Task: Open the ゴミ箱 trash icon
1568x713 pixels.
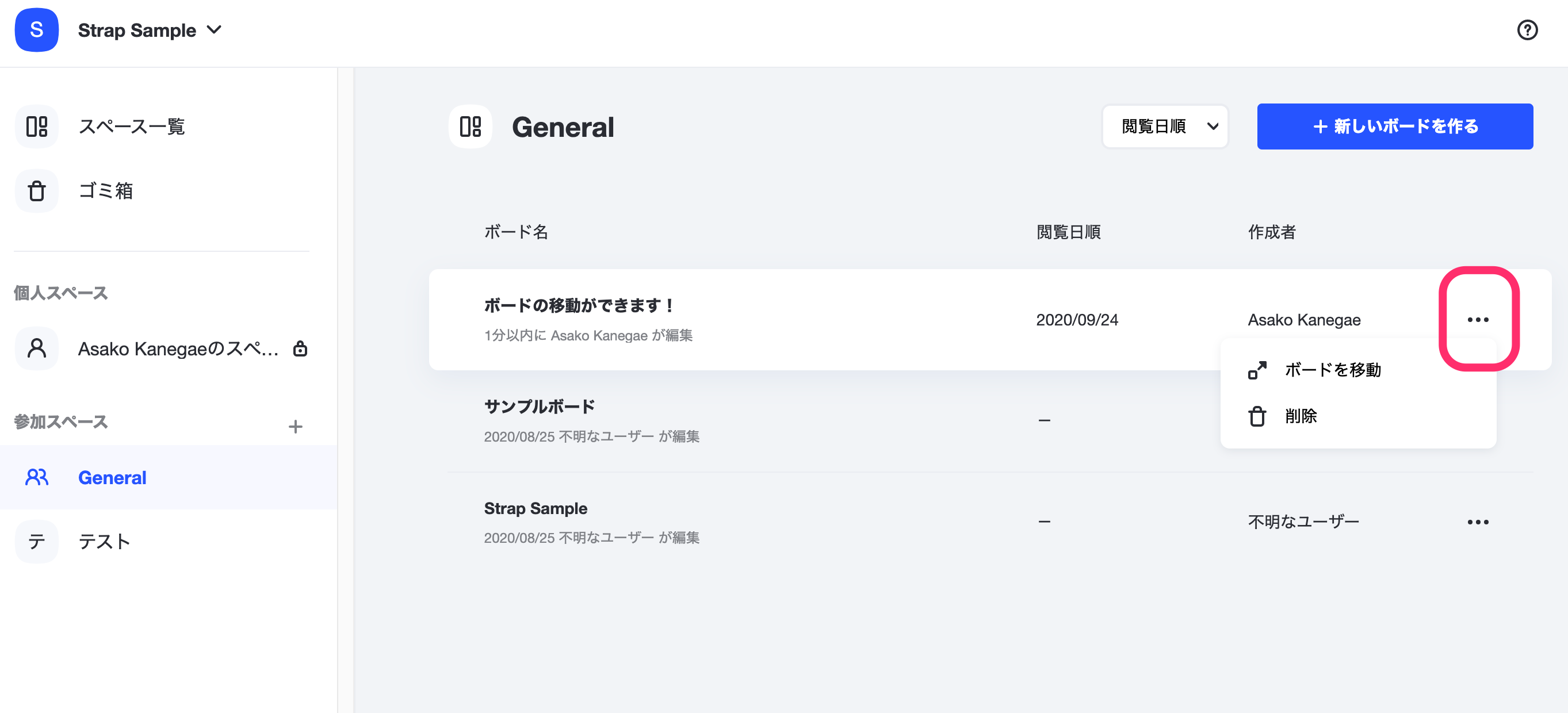Action: click(x=36, y=191)
